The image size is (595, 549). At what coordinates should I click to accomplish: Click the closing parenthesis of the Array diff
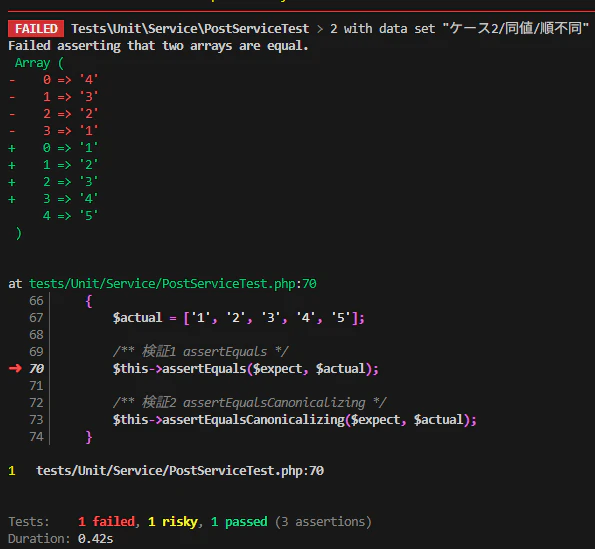point(19,233)
